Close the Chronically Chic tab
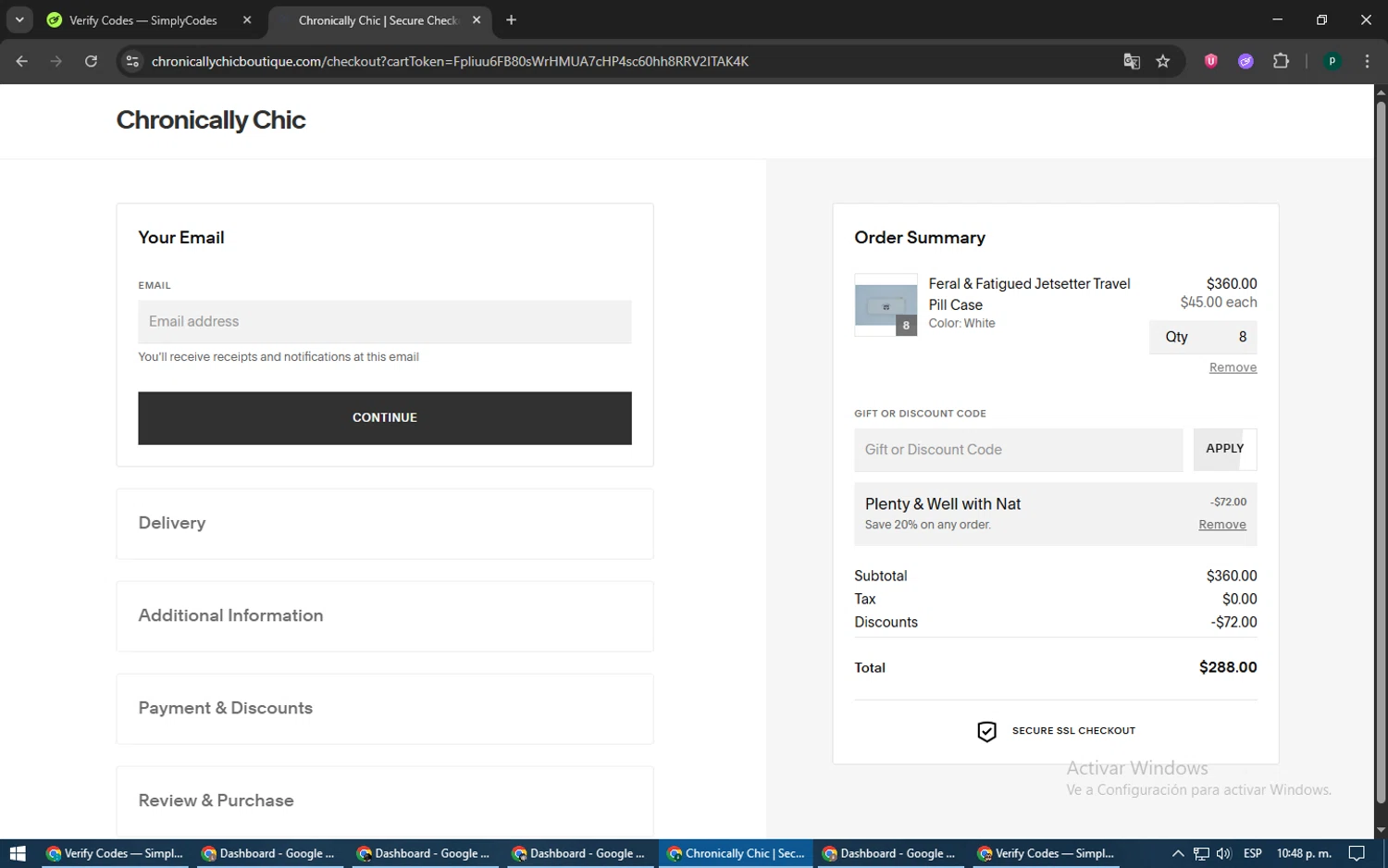The image size is (1388, 868). (x=477, y=19)
